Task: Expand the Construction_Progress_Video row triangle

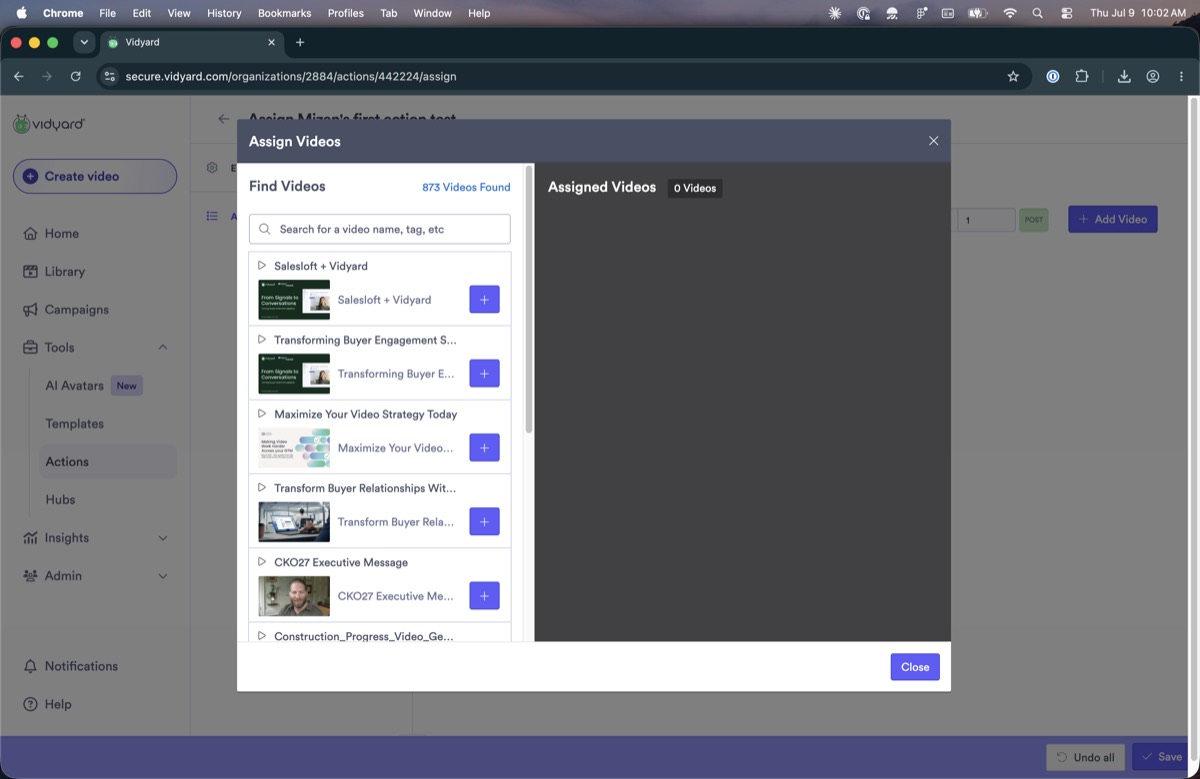Action: pos(262,635)
